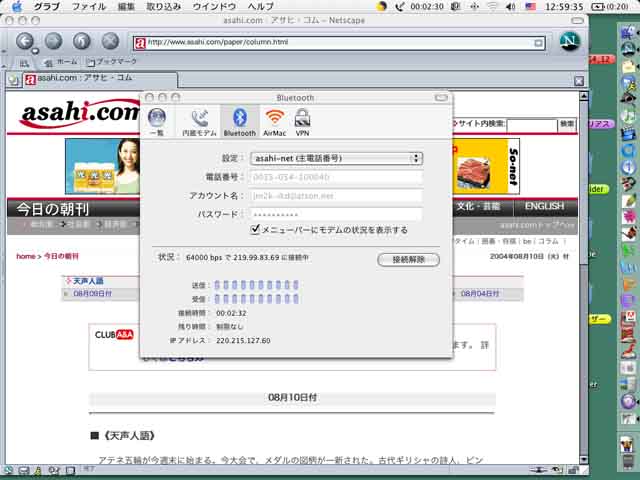This screenshot has height=480, width=640.
Task: Toggle Netscape window toolbar pill button
Action: pyautogui.click(x=577, y=20)
